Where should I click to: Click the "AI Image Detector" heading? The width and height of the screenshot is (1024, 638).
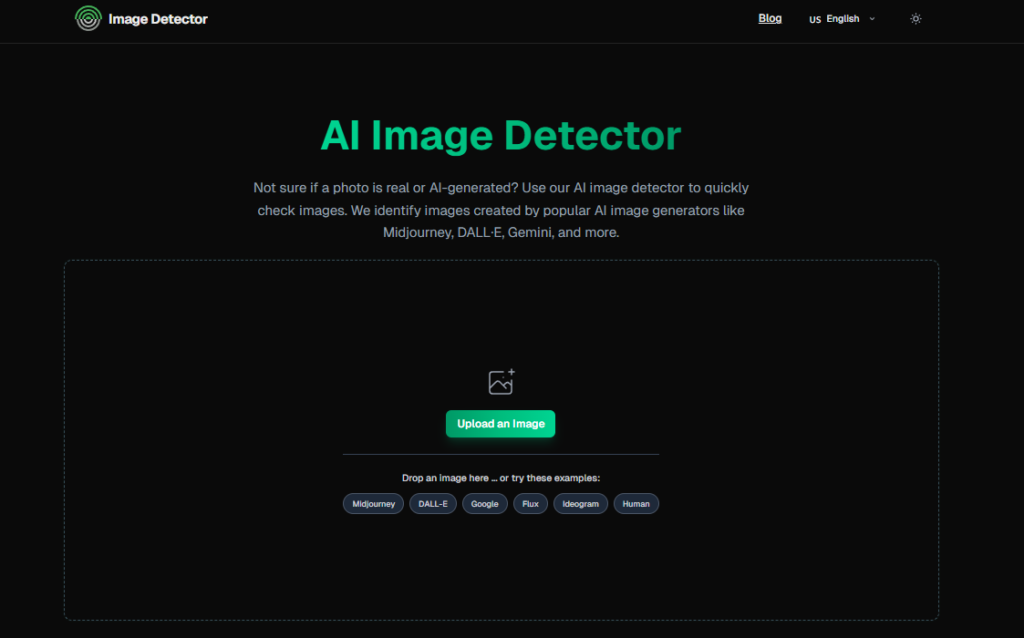click(500, 135)
